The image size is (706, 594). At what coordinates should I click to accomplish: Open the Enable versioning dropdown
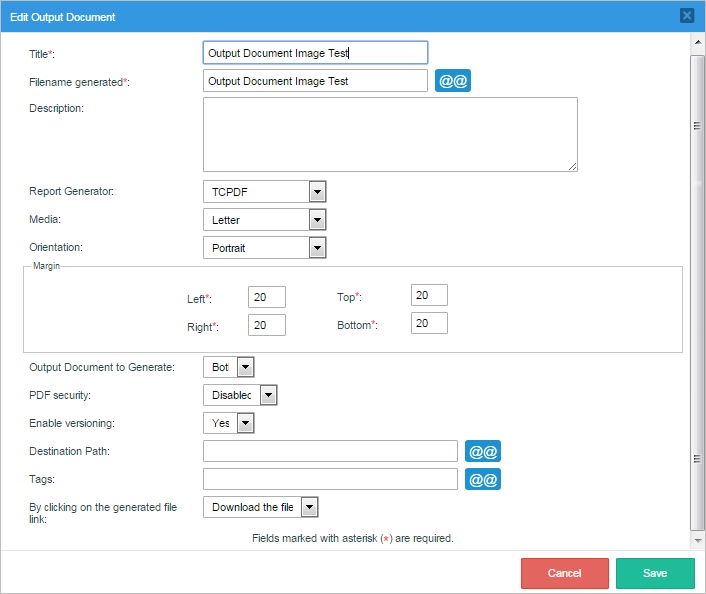tap(229, 423)
